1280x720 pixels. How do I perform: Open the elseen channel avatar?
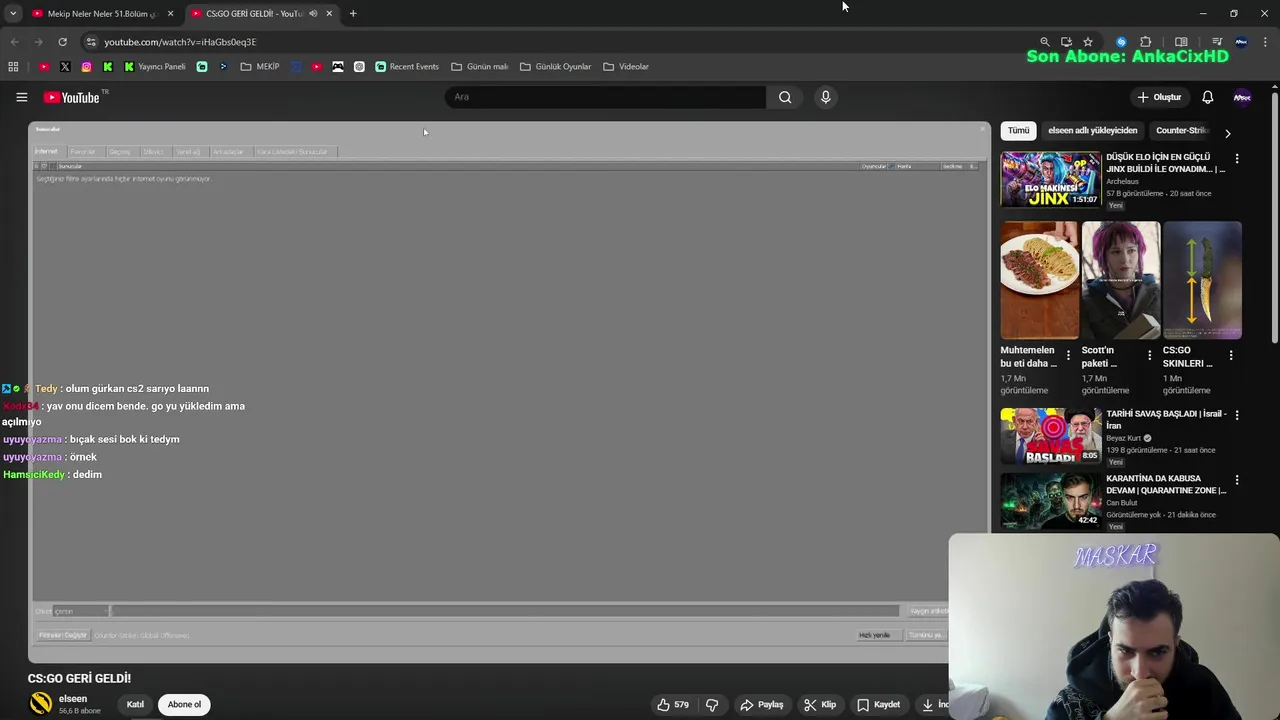click(41, 704)
